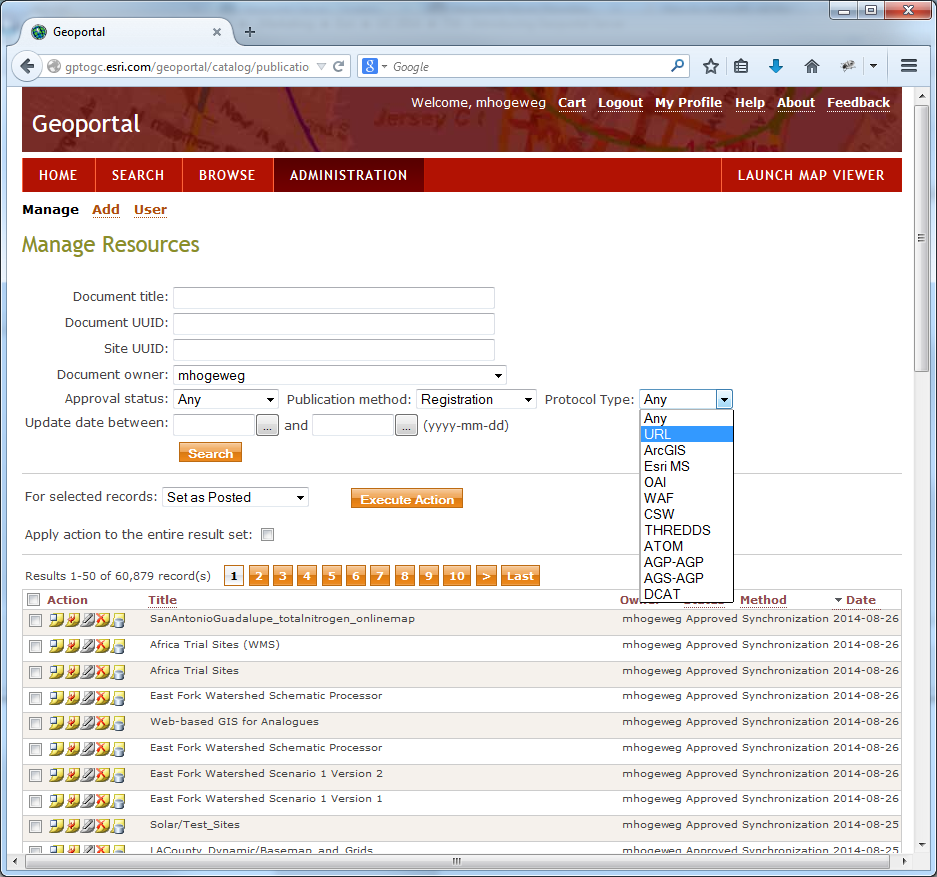Click the delete icon for East Fork Watershed Scenario 1 Version 2
The width and height of the screenshot is (937, 877).
coord(102,774)
